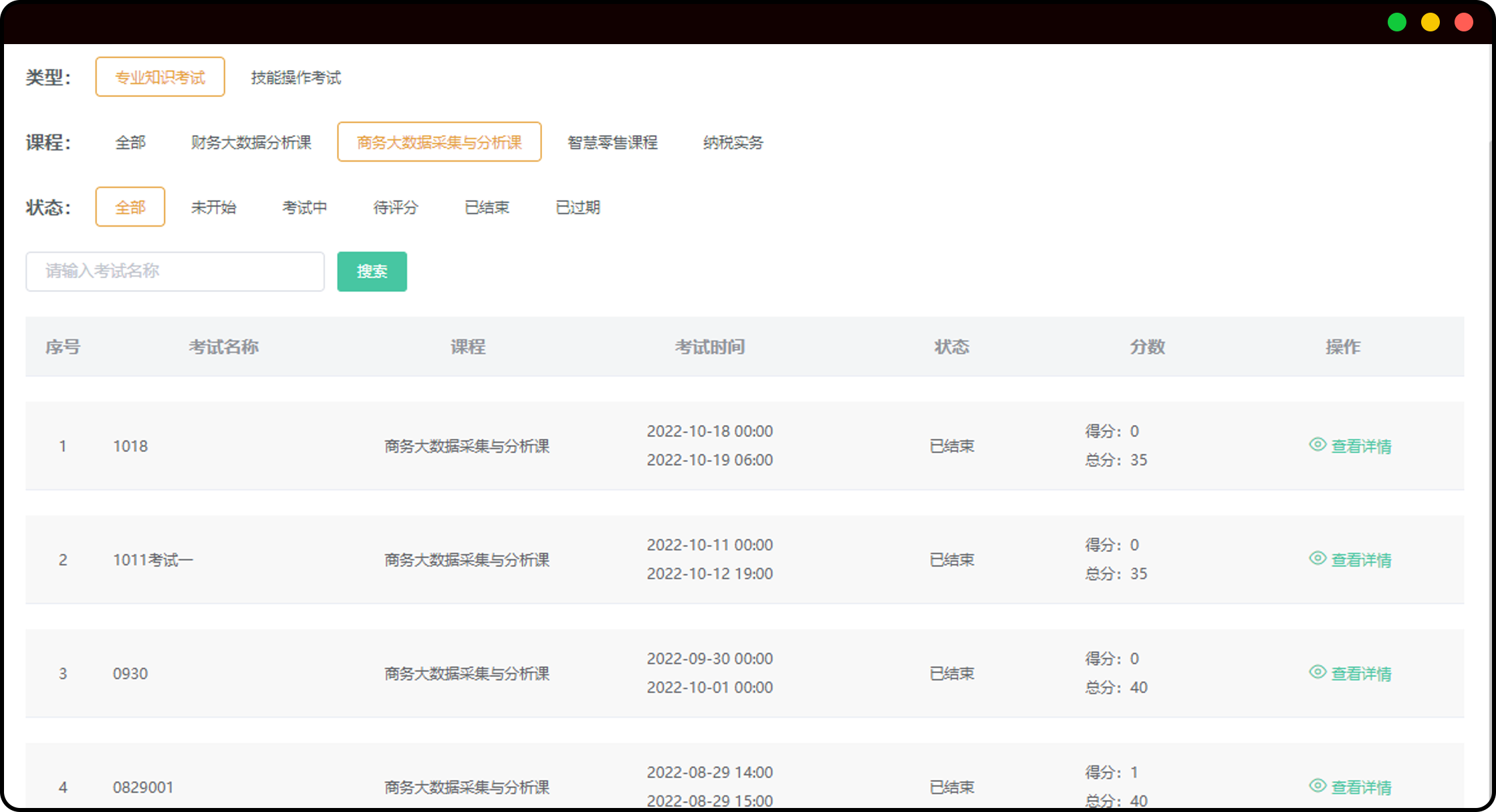
Task: Filter status by 未开始
Action: click(214, 207)
